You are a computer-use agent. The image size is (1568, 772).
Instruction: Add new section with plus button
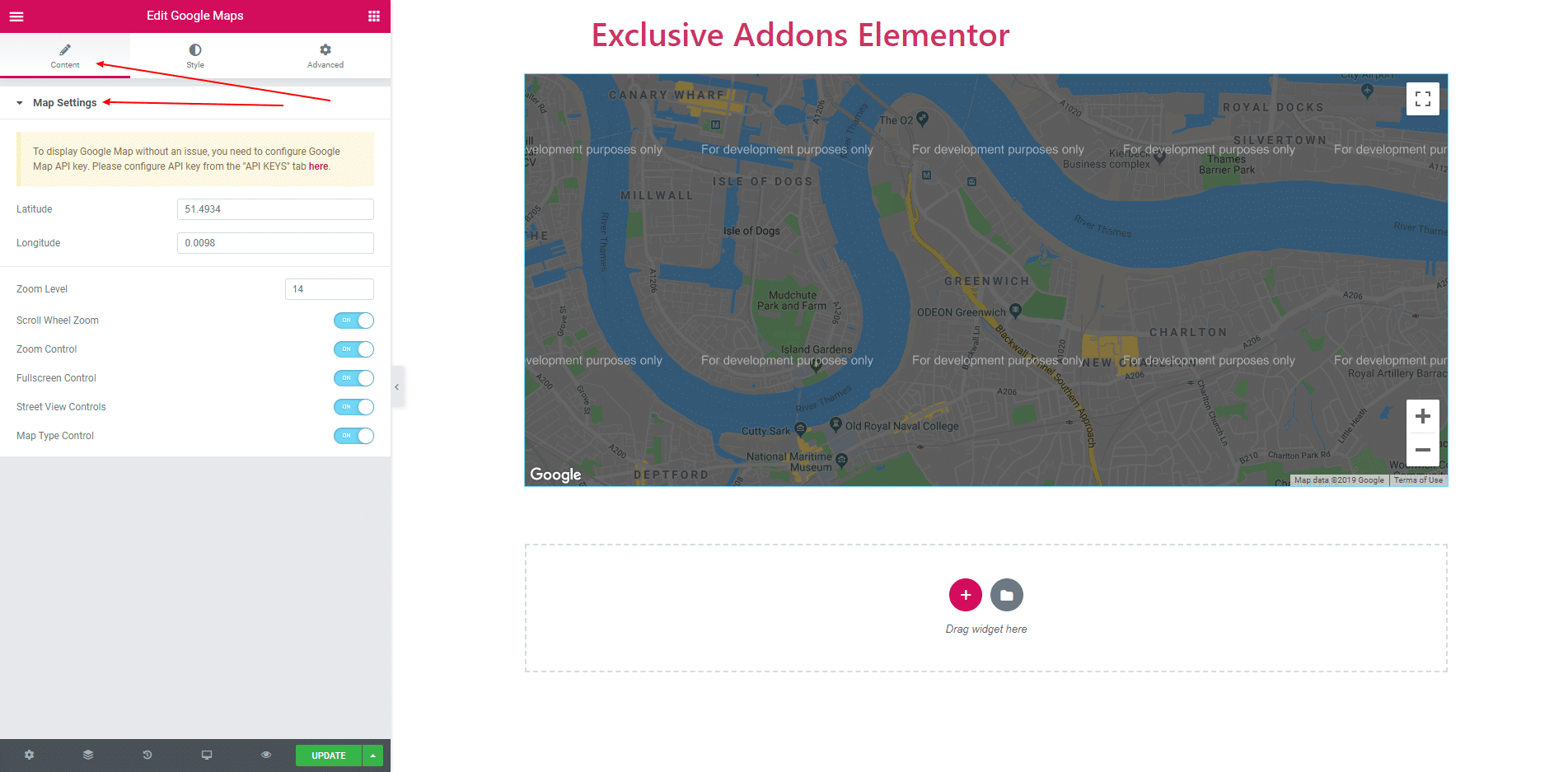(966, 595)
